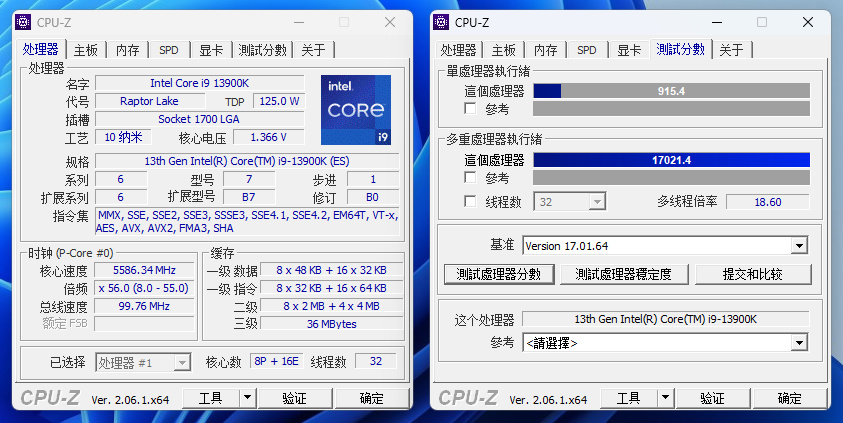Click the multi-thread reference empty bar
The image size is (843, 423).
[x=671, y=177]
